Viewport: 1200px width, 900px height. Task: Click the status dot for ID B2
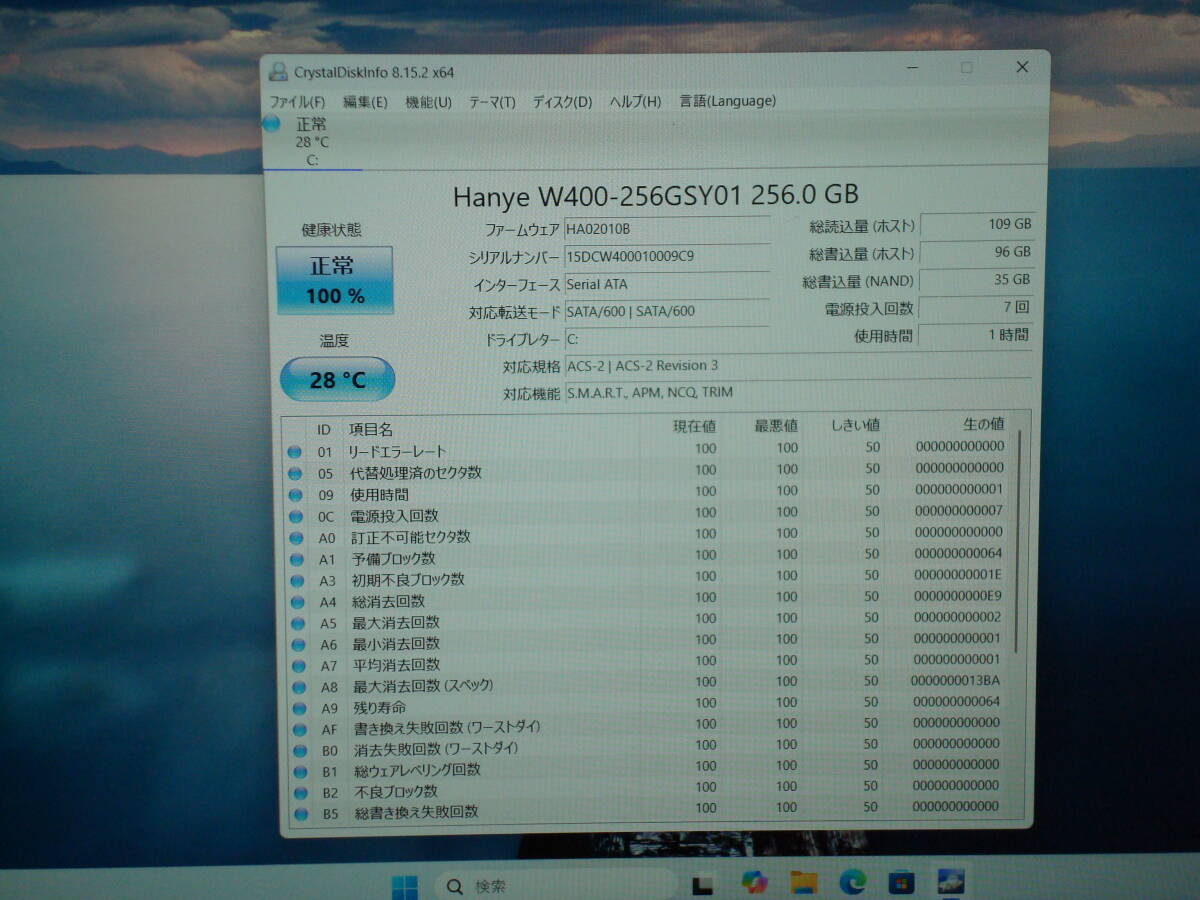coord(302,793)
